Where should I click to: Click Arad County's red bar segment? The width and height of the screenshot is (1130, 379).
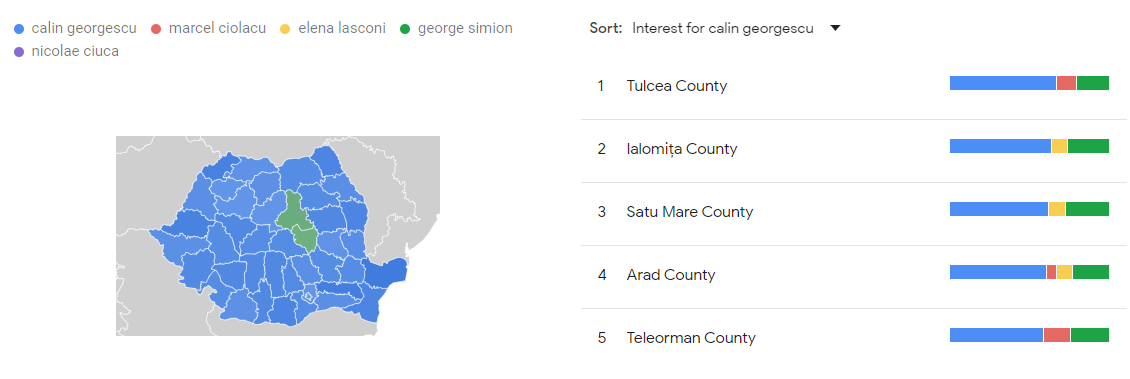[1051, 272]
